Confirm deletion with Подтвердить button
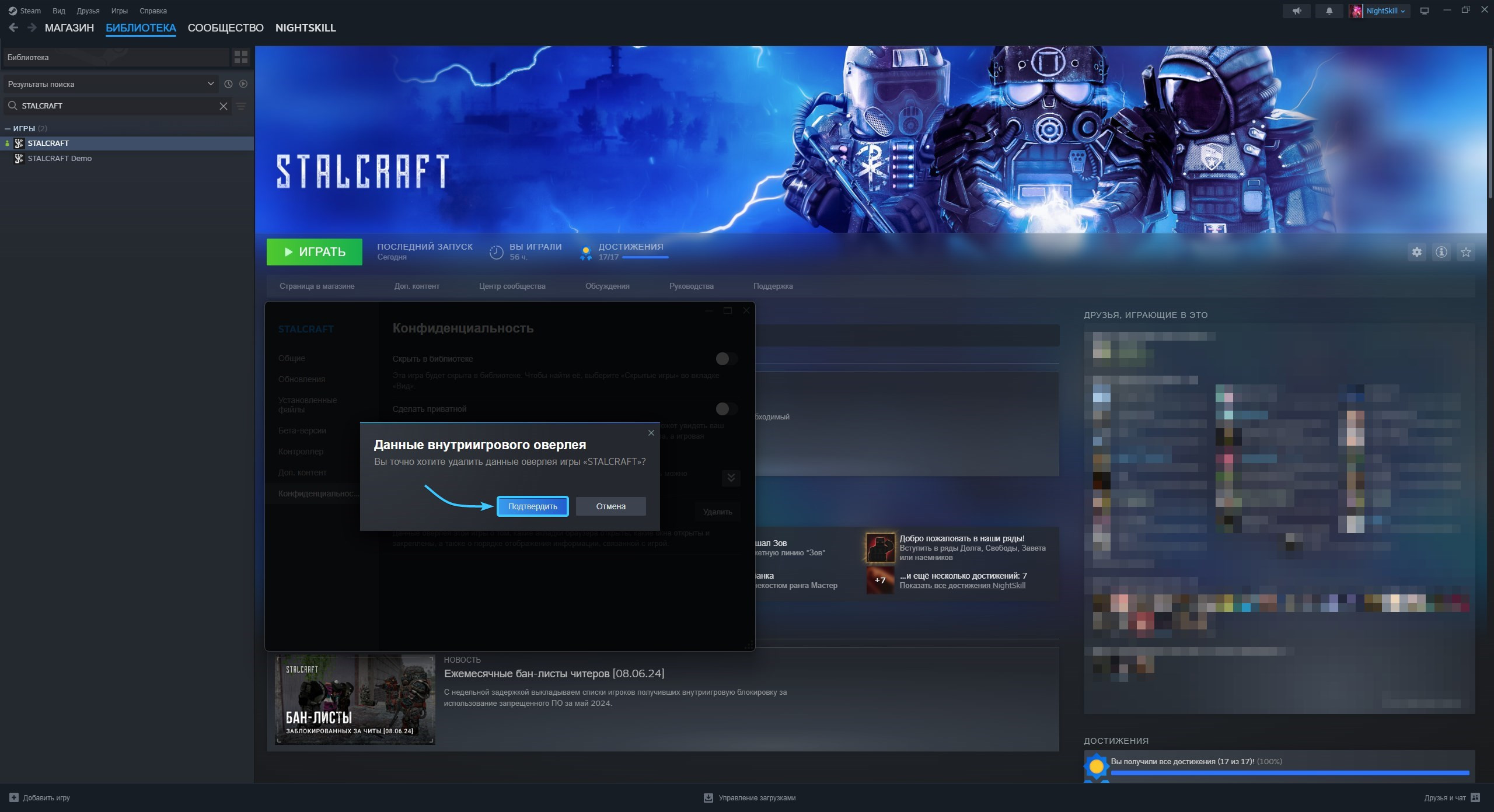Image resolution: width=1494 pixels, height=812 pixels. point(532,506)
